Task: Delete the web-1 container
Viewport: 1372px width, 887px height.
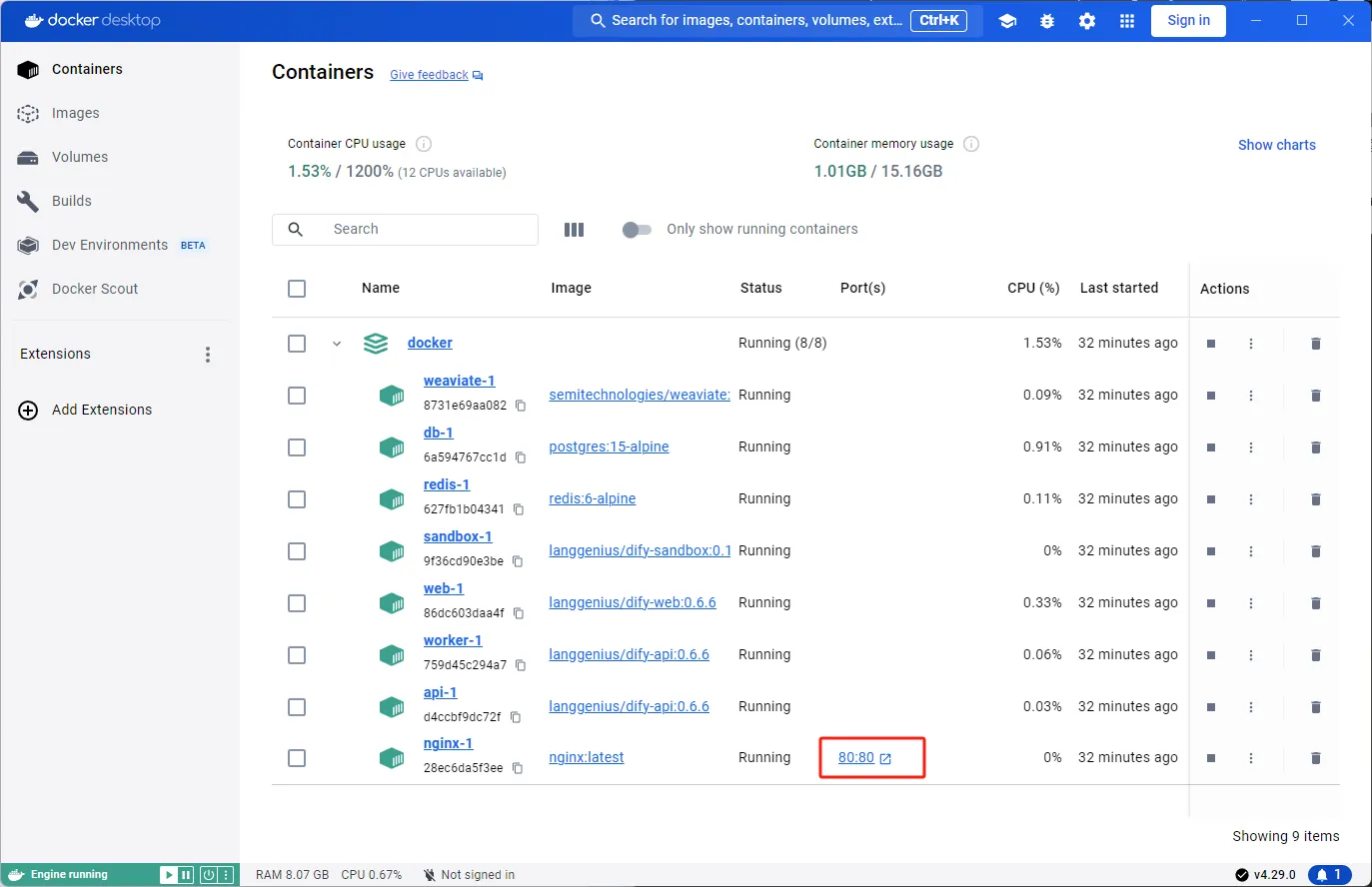Action: 1316,603
